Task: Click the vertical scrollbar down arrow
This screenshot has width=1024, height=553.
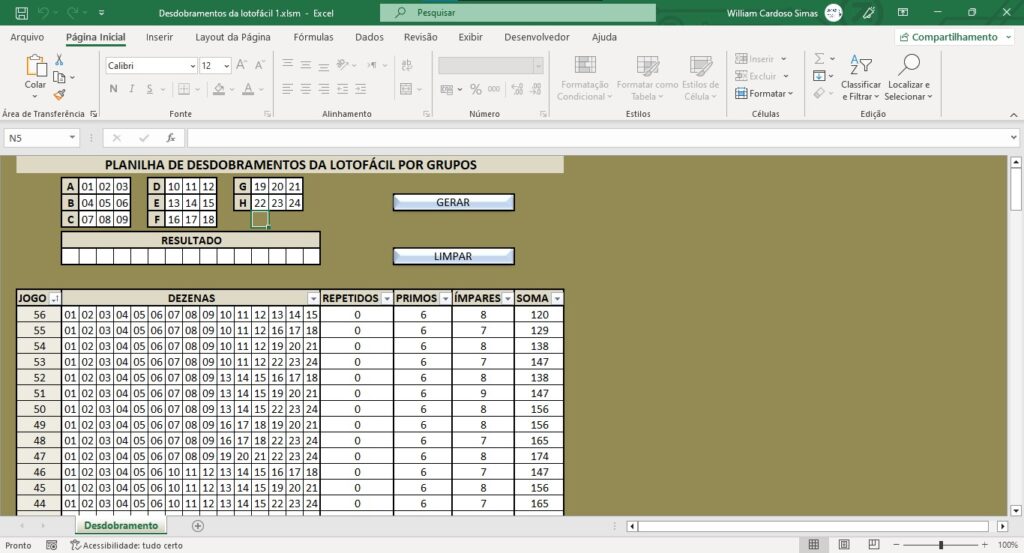Action: coord(1016,511)
